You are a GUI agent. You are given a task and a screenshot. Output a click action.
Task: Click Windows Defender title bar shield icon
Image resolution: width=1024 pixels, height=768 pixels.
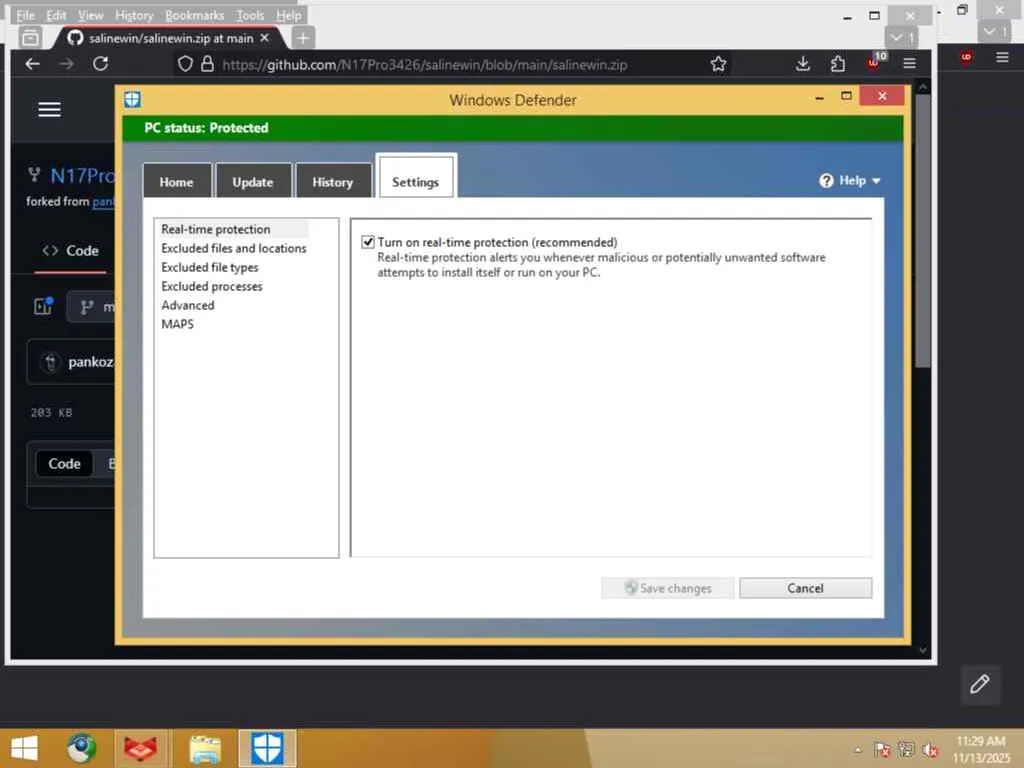click(x=133, y=99)
